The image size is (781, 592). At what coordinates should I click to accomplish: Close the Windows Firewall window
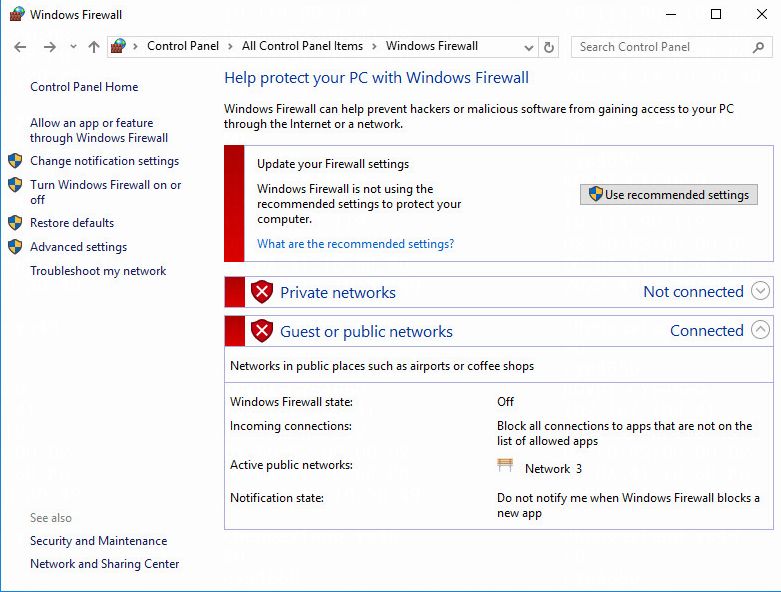click(x=762, y=14)
